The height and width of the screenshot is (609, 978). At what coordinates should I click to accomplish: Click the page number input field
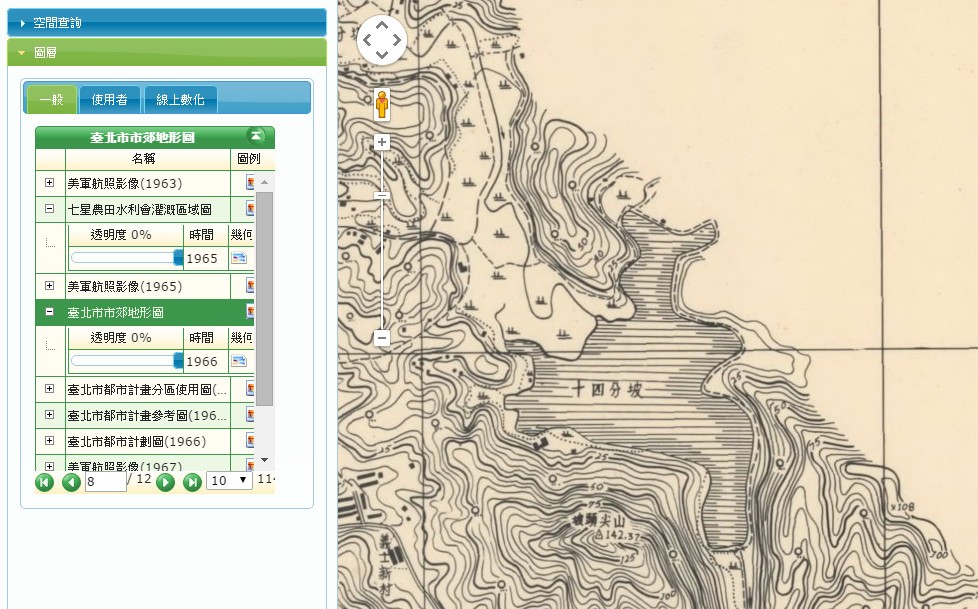[x=105, y=481]
